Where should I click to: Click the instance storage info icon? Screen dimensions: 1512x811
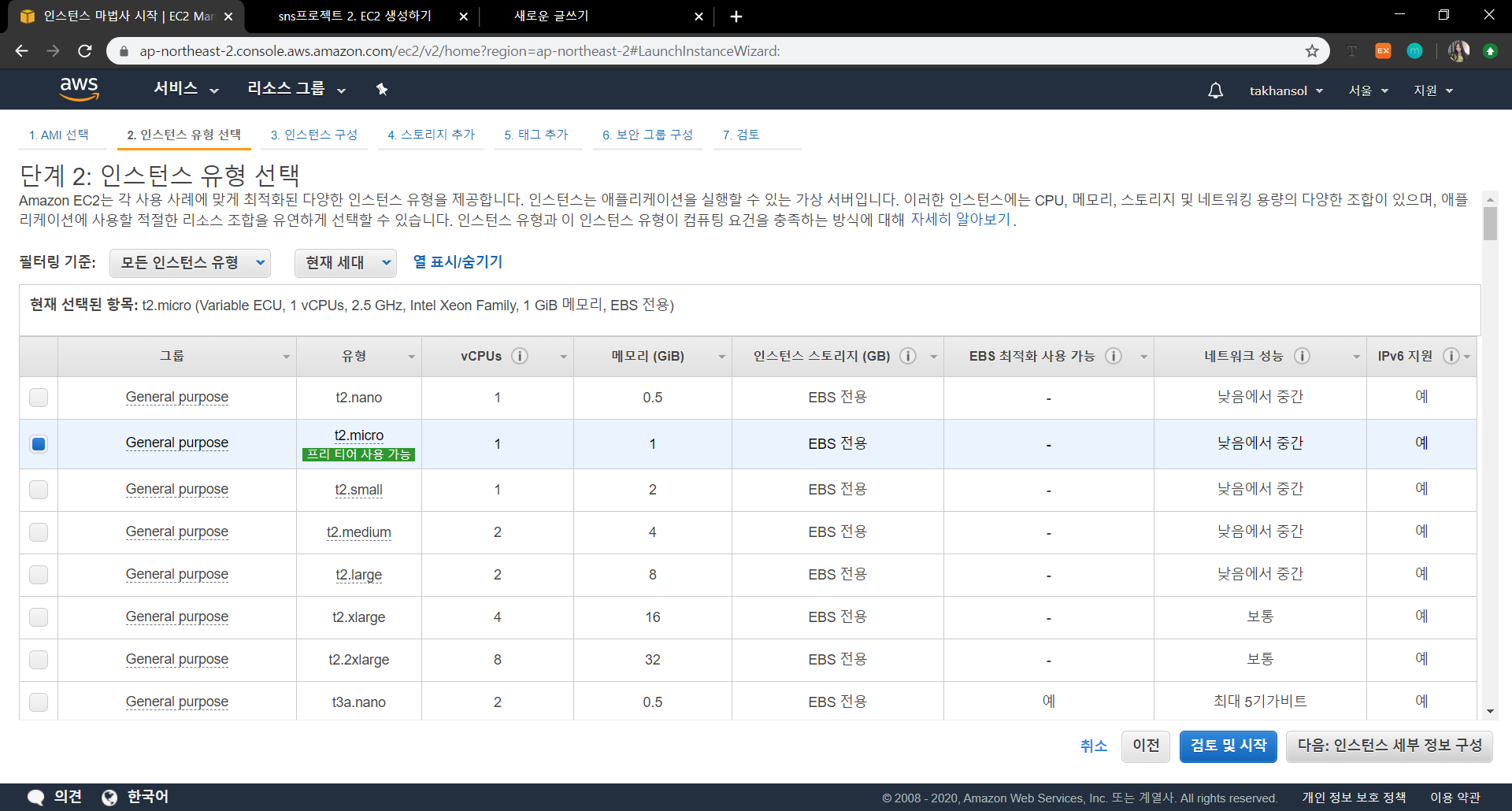(x=908, y=356)
